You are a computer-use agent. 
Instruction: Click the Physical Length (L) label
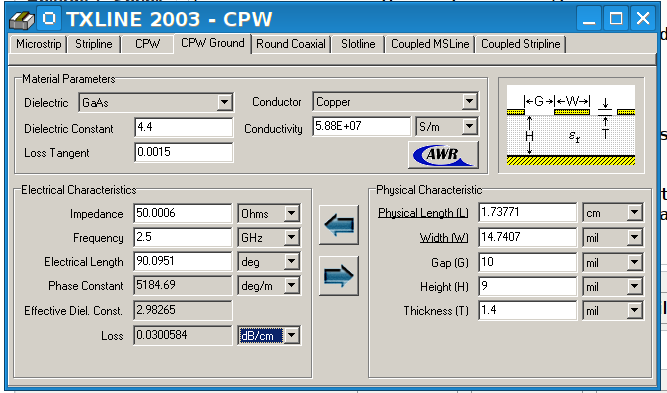(423, 213)
